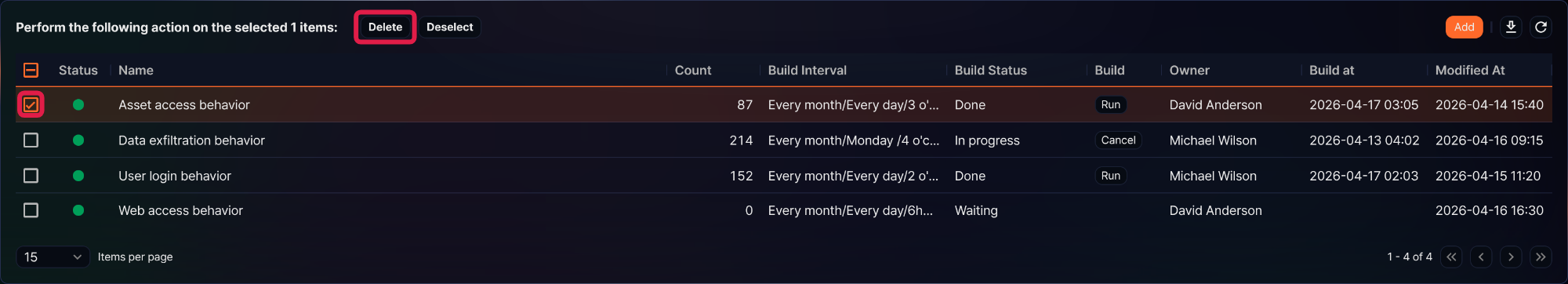Sort by the Name column header
The image size is (1568, 284).
(x=136, y=70)
